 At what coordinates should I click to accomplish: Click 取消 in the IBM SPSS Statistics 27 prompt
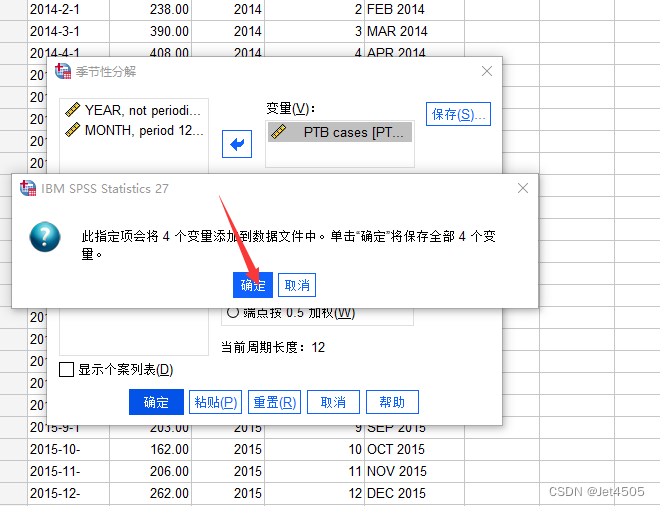[297, 285]
